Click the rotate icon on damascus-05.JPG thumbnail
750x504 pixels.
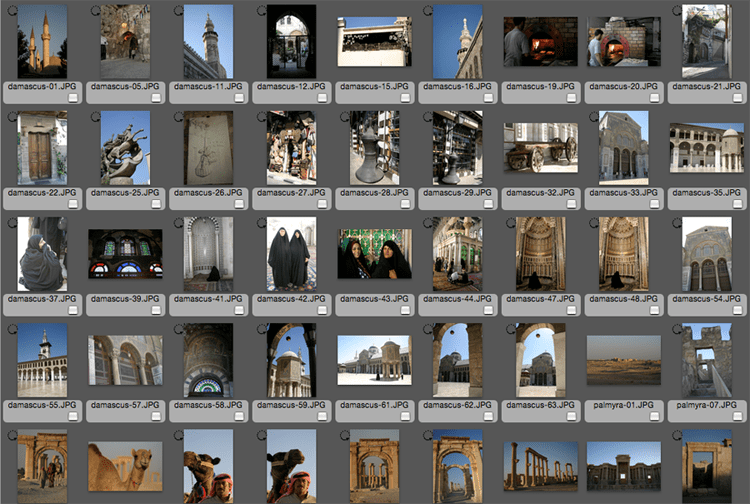pos(95,11)
